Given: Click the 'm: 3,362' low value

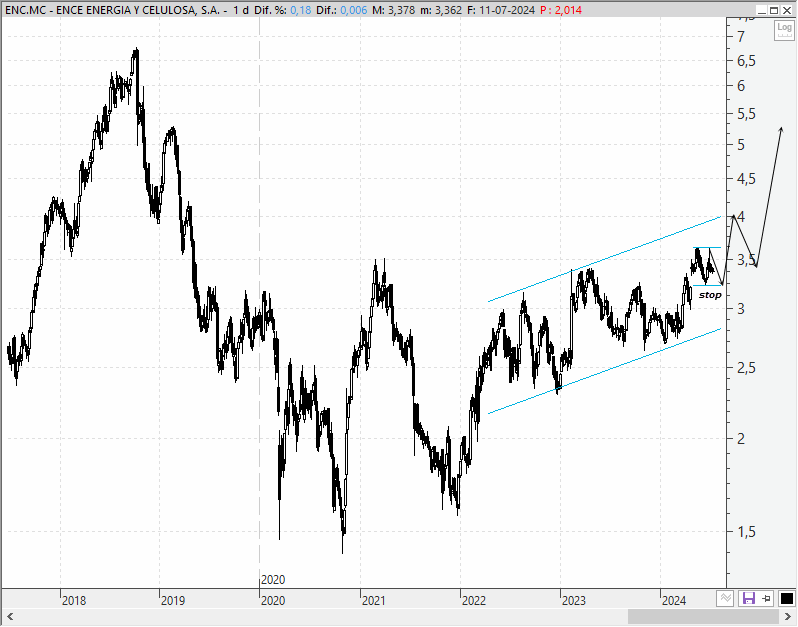Looking at the screenshot, I should 441,10.
